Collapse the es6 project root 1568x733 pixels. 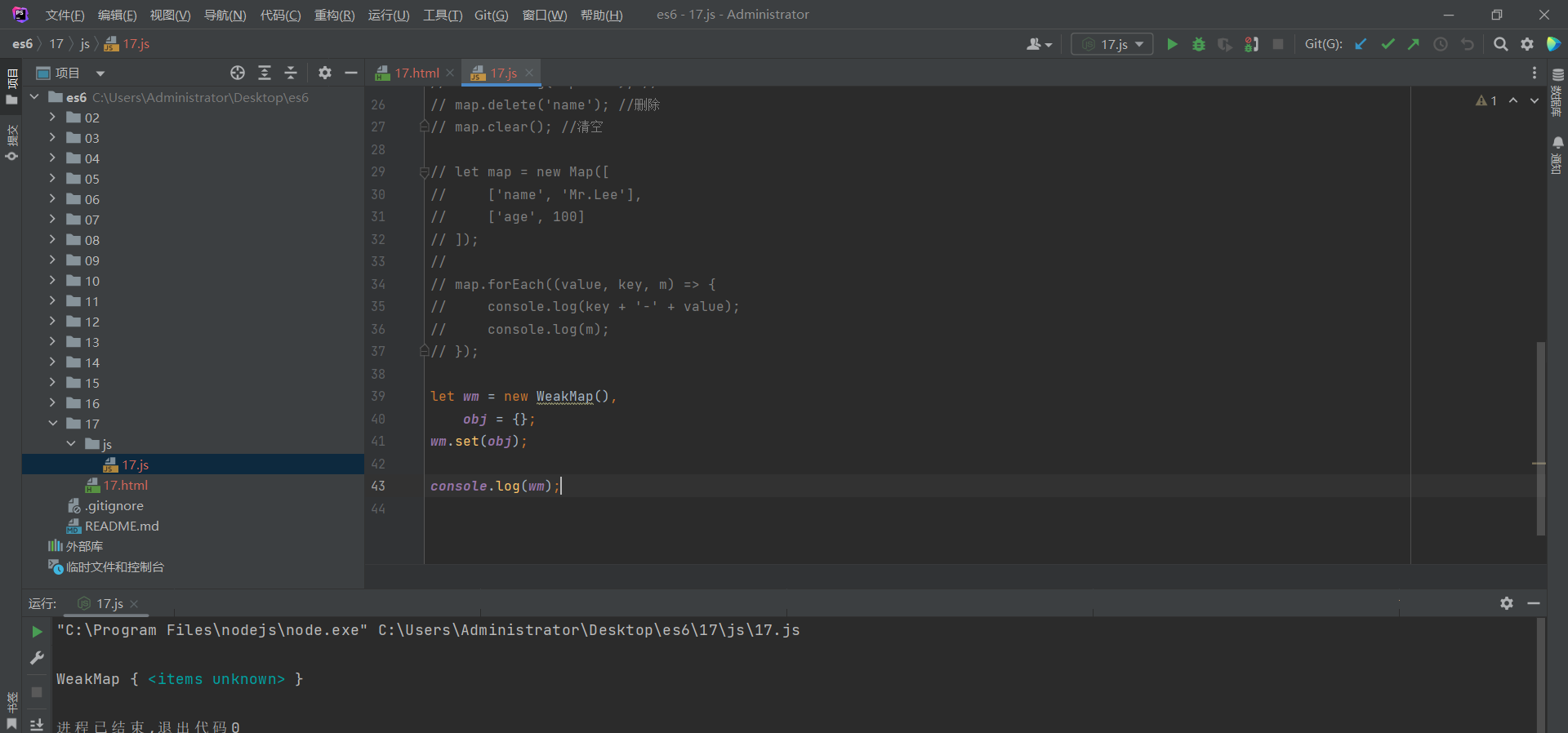click(34, 96)
